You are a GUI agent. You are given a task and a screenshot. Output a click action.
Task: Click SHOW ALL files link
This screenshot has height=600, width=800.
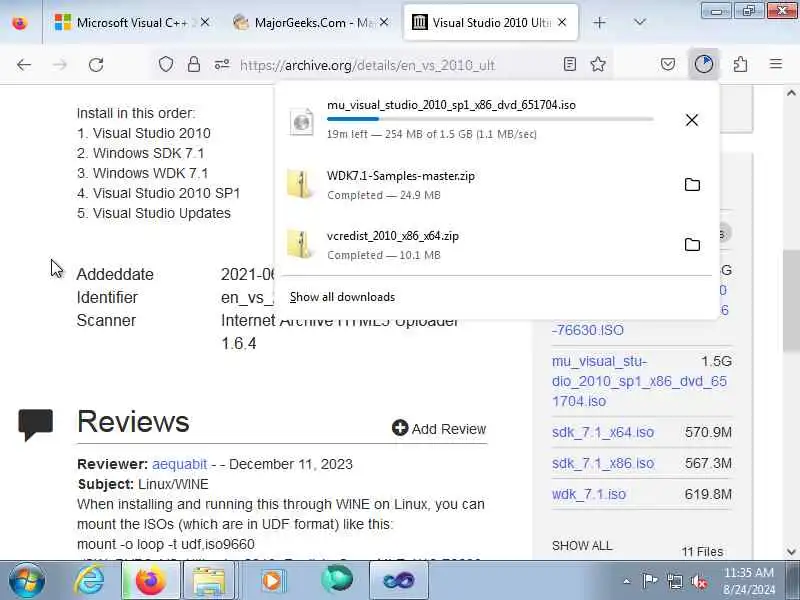point(582,545)
